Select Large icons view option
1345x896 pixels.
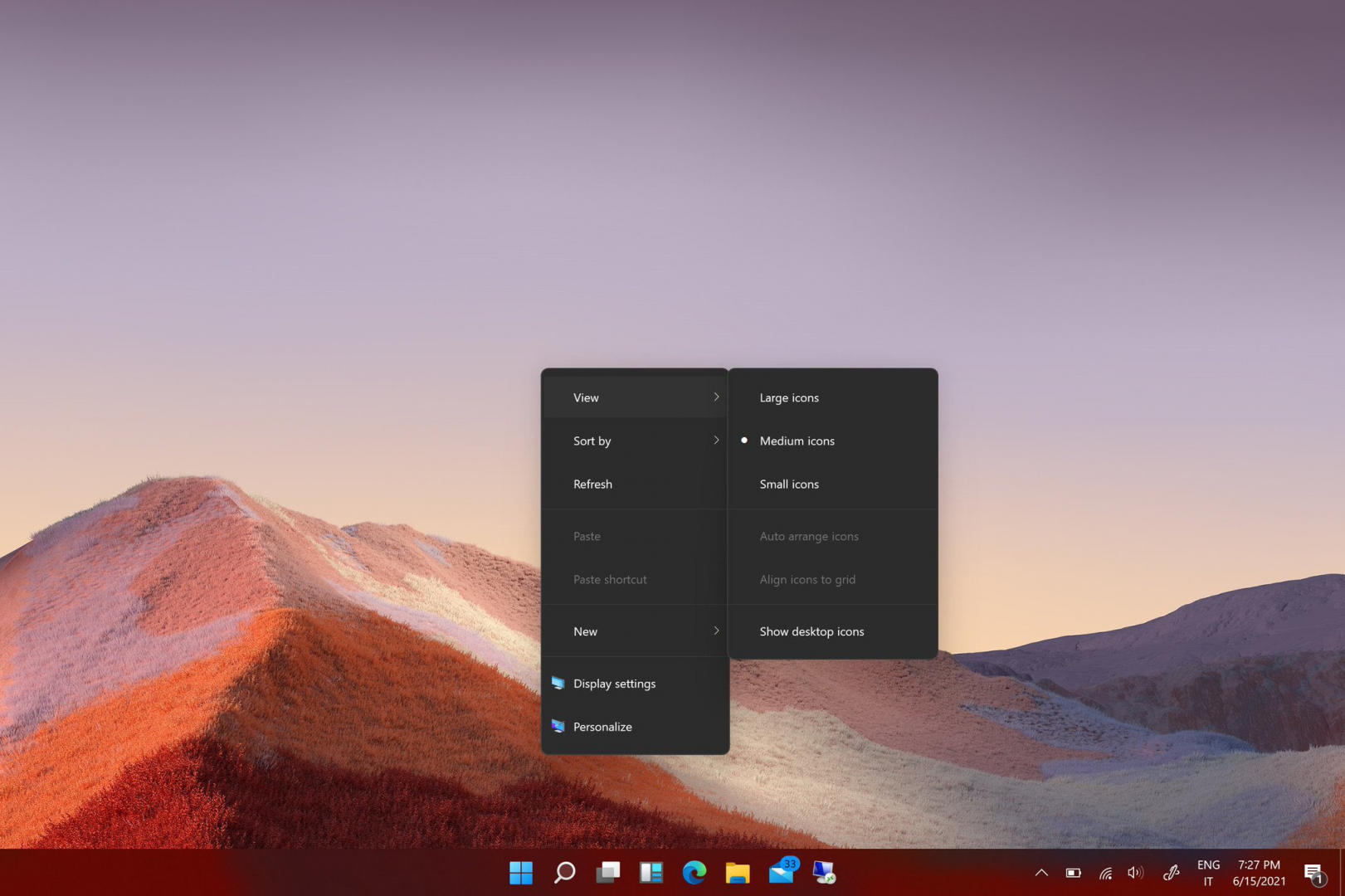click(x=789, y=397)
